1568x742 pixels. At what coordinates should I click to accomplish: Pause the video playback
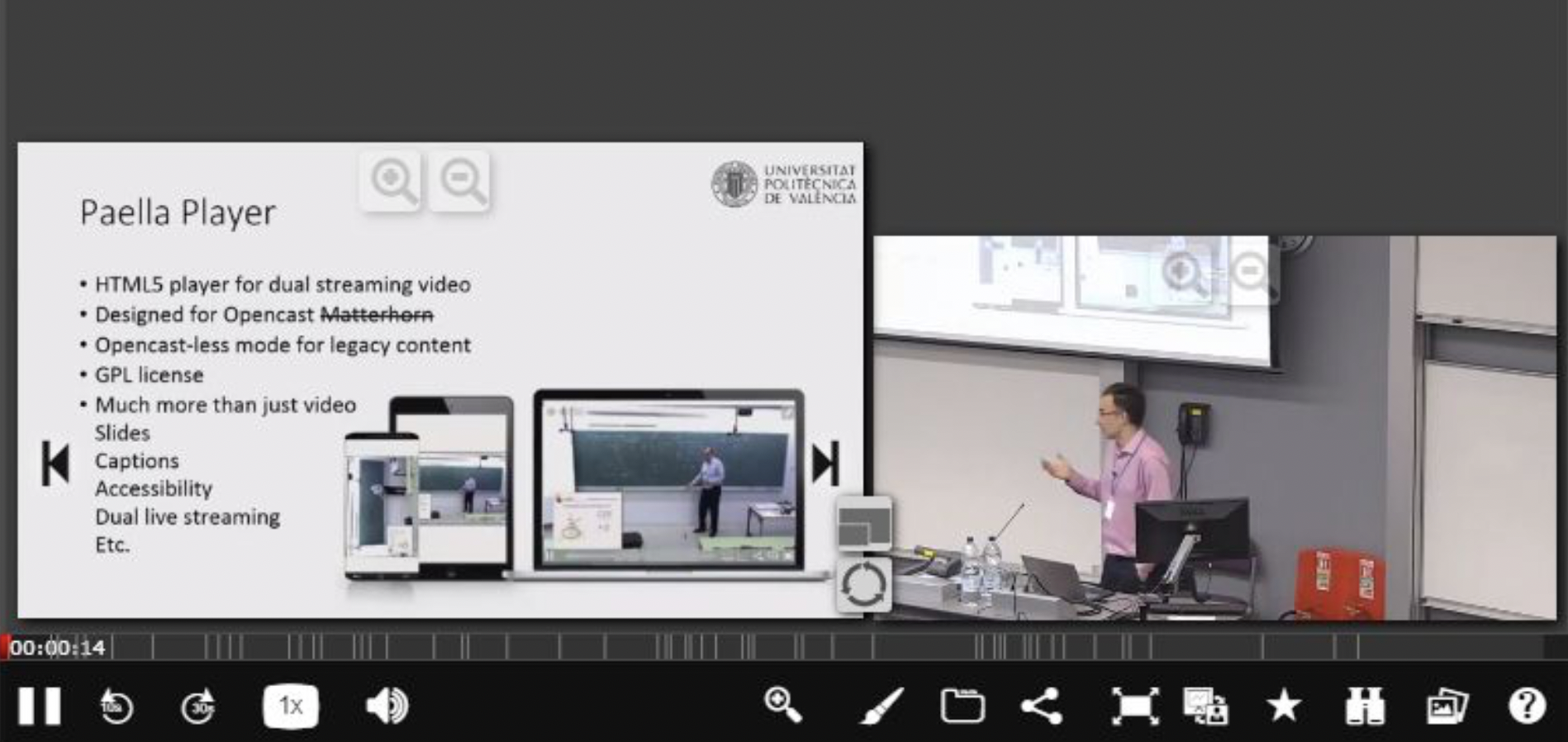click(x=39, y=706)
